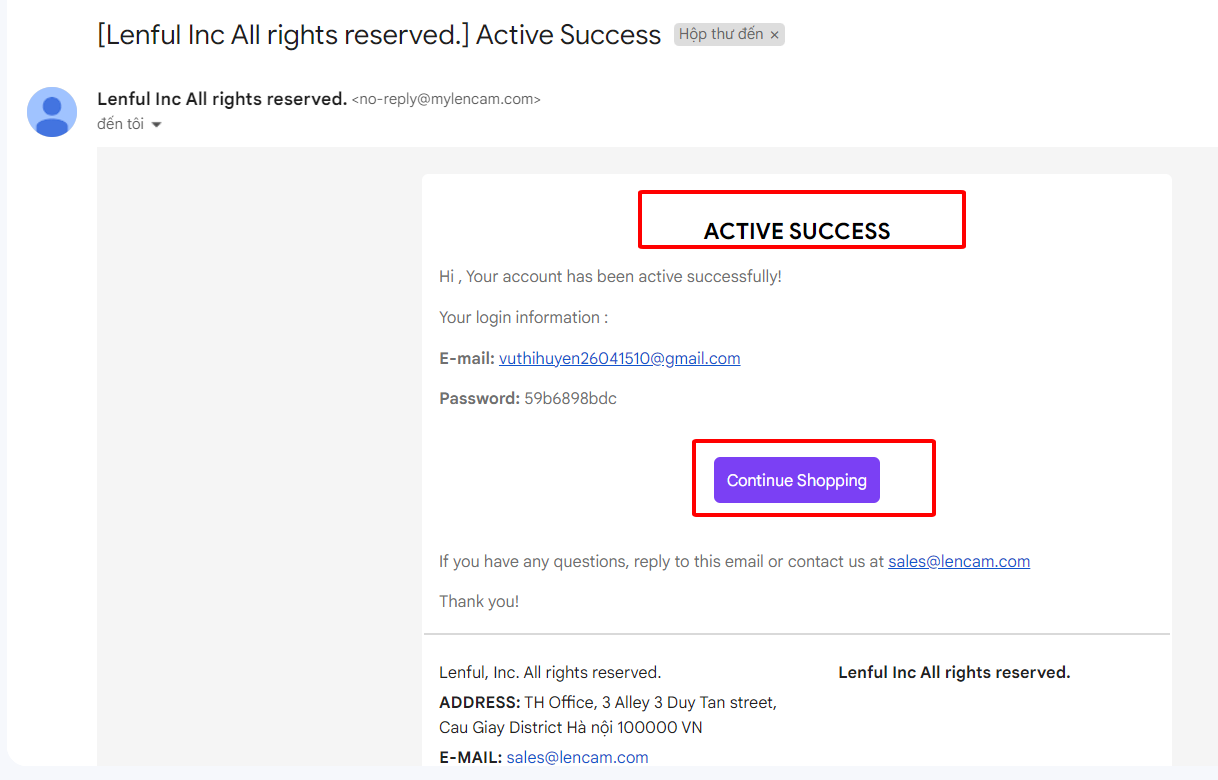This screenshot has width=1218, height=780.
Task: Click the Hộp thư đến label chip
Action: point(729,34)
